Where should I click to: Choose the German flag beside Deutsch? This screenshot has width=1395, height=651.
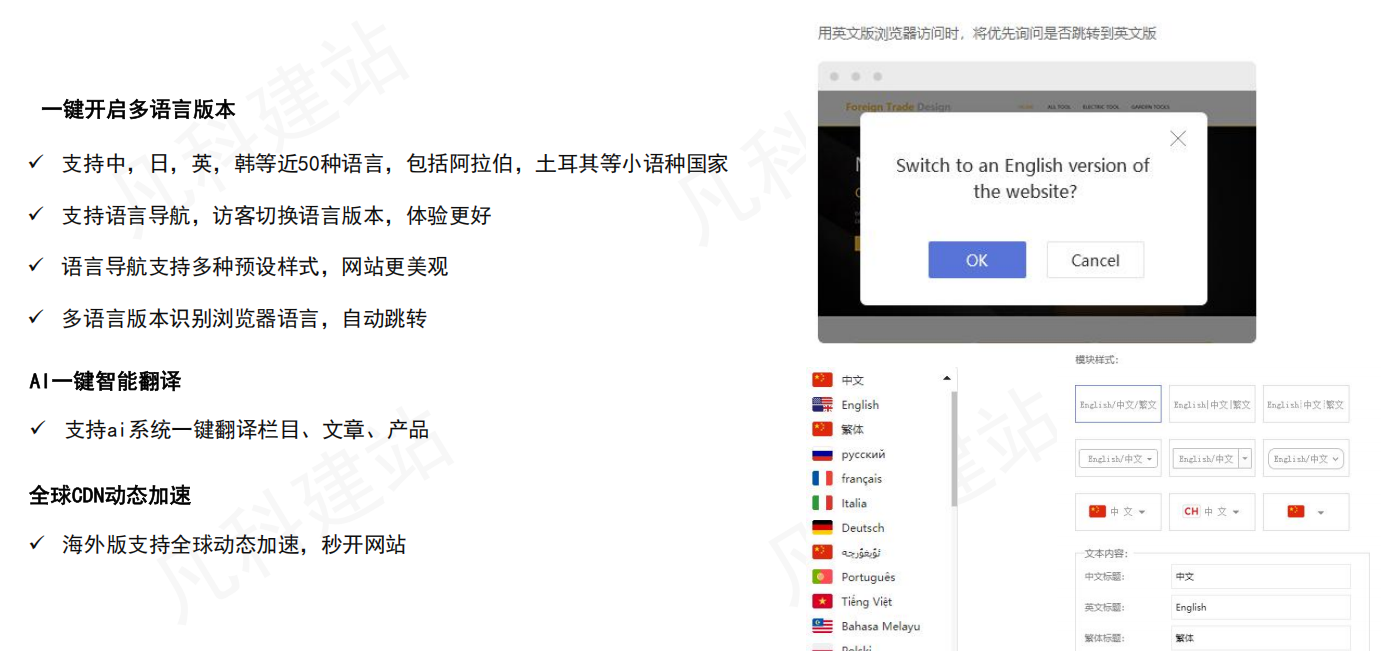822,528
